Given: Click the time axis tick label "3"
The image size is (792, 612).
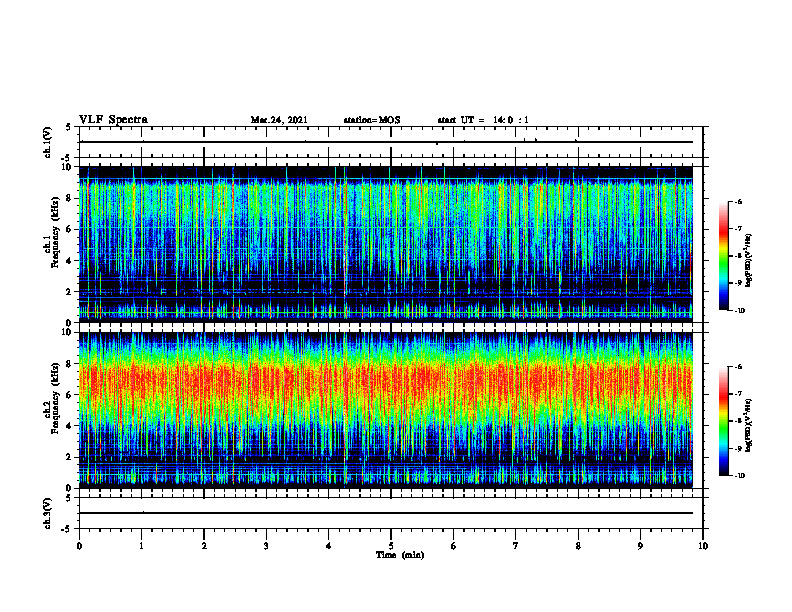Looking at the screenshot, I should tap(266, 546).
